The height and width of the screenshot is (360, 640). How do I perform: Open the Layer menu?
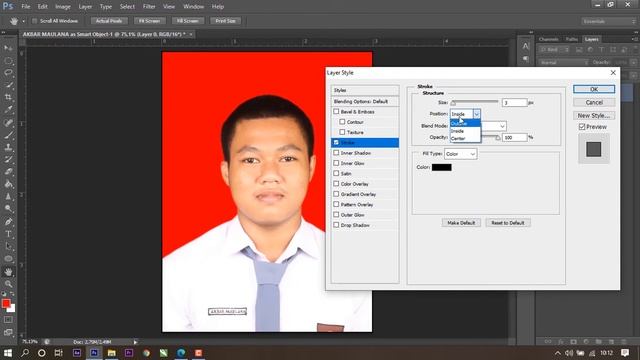(85, 7)
